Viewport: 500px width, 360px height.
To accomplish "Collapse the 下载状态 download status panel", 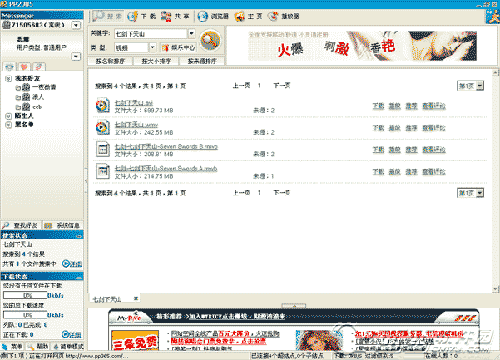I will click(79, 277).
